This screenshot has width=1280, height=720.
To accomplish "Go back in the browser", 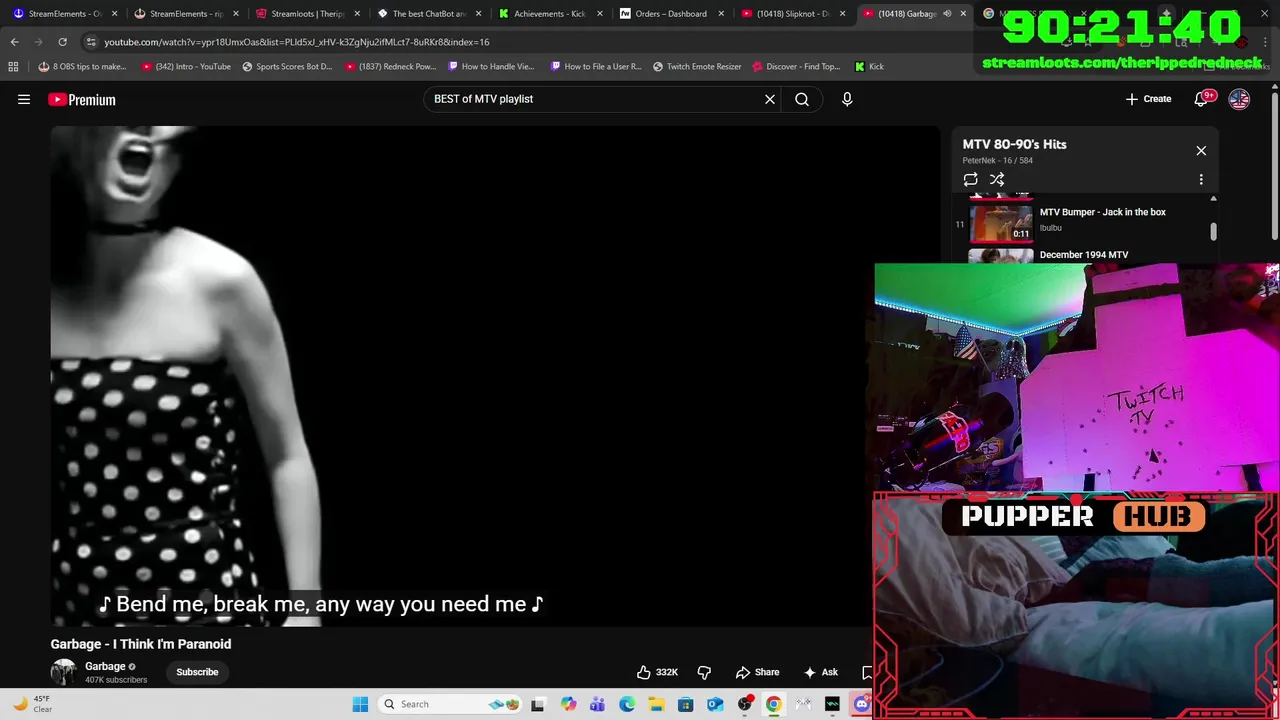I will pos(14,42).
